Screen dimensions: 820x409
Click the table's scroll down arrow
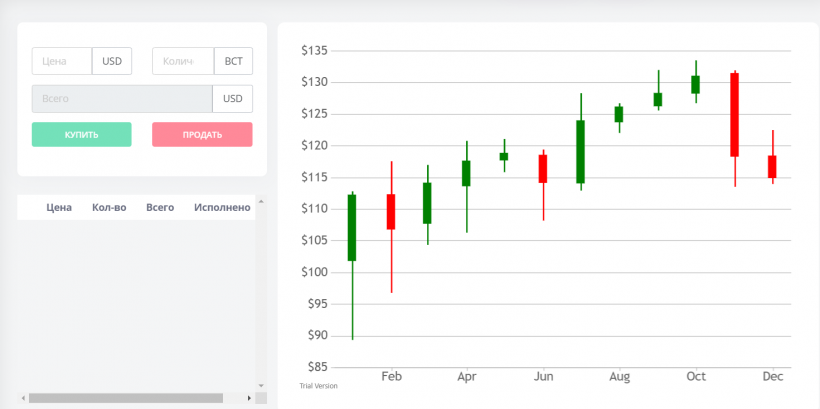pos(261,386)
